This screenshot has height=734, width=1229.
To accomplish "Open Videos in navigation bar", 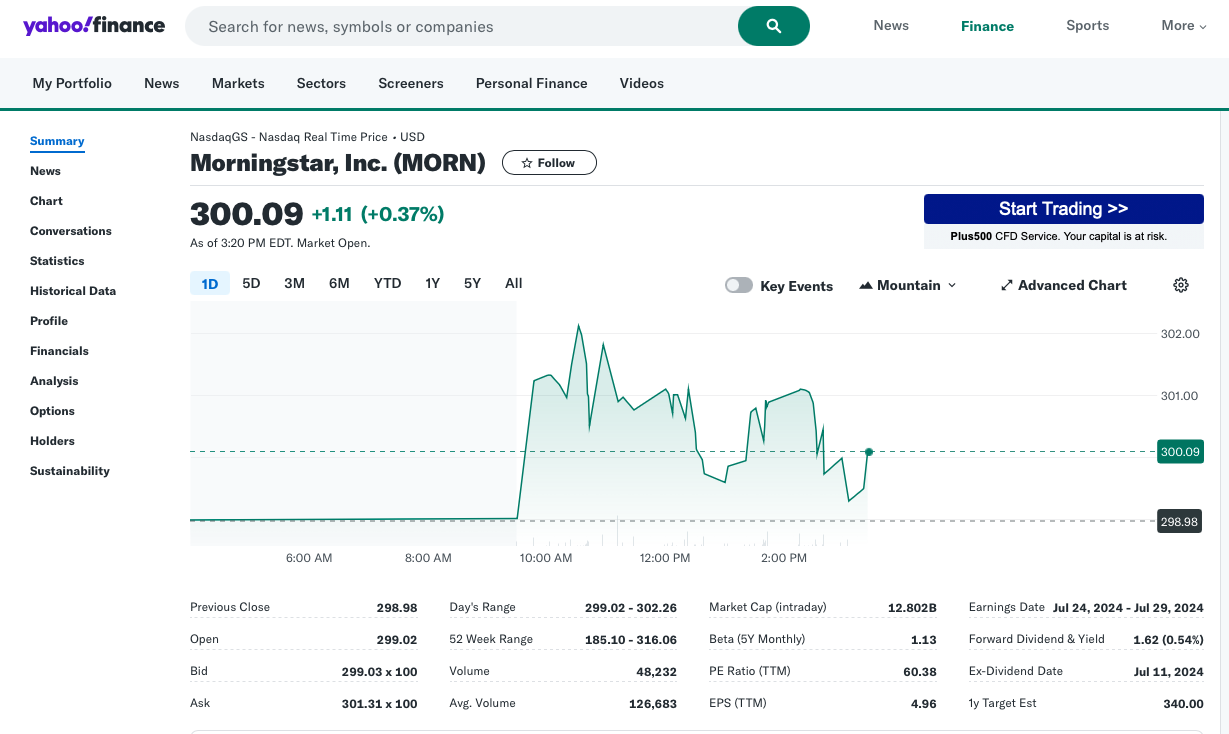I will (642, 83).
